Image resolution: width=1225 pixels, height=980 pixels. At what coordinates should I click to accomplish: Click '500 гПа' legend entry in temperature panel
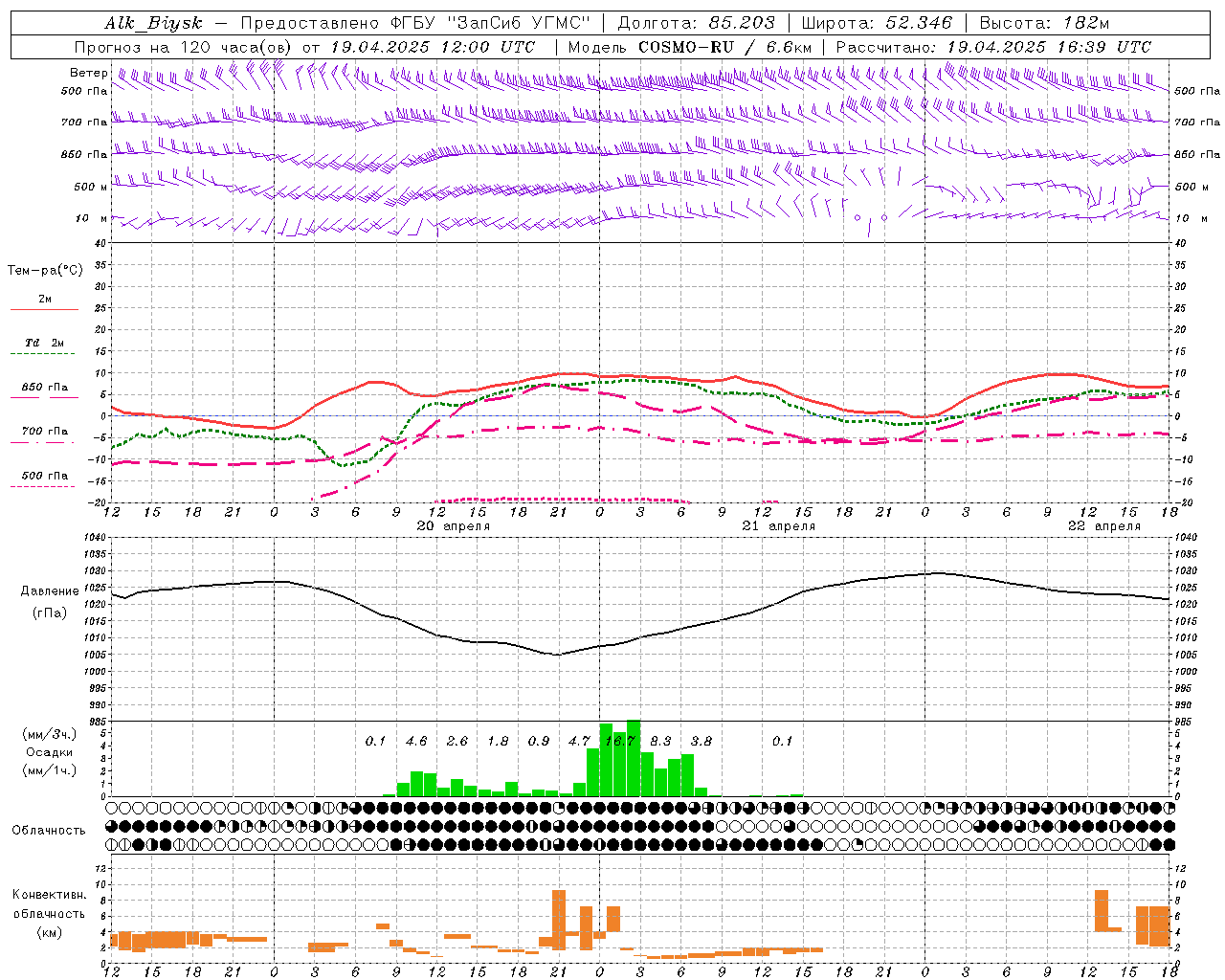(x=45, y=476)
